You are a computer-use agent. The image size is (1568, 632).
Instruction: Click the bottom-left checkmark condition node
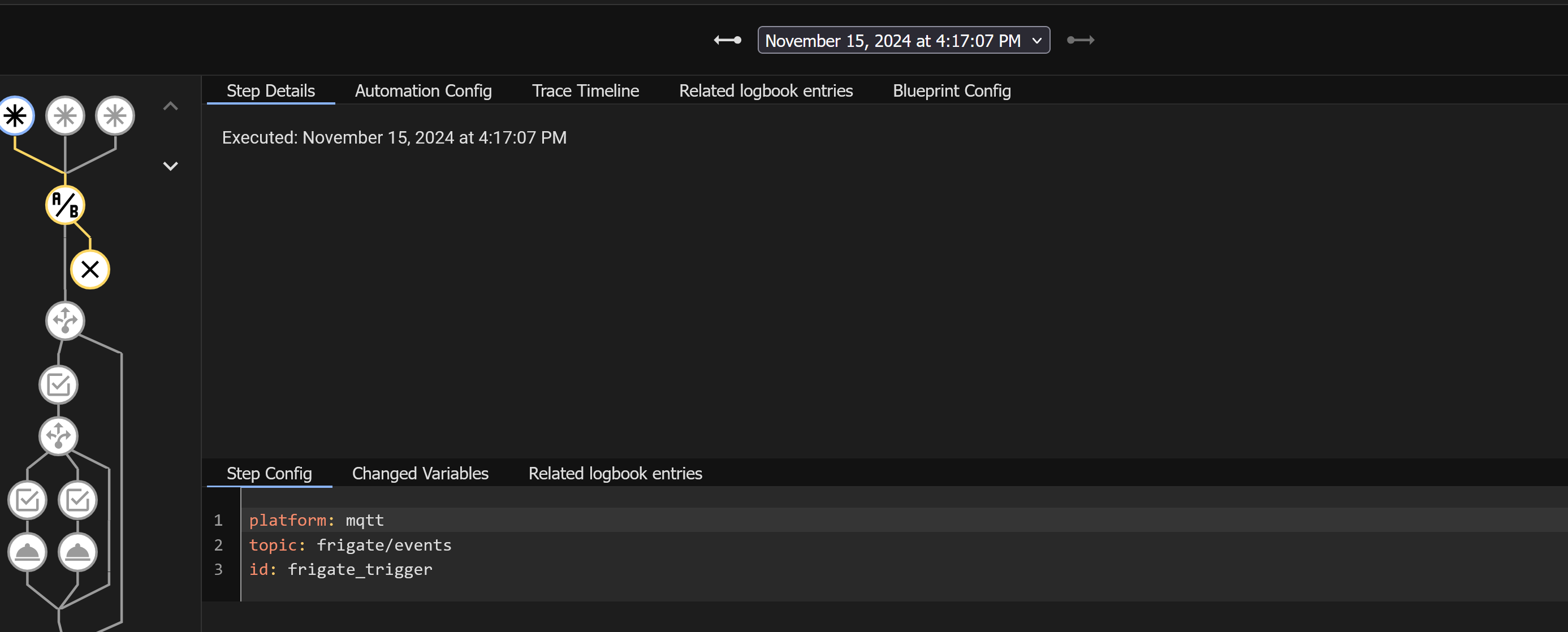[x=27, y=500]
